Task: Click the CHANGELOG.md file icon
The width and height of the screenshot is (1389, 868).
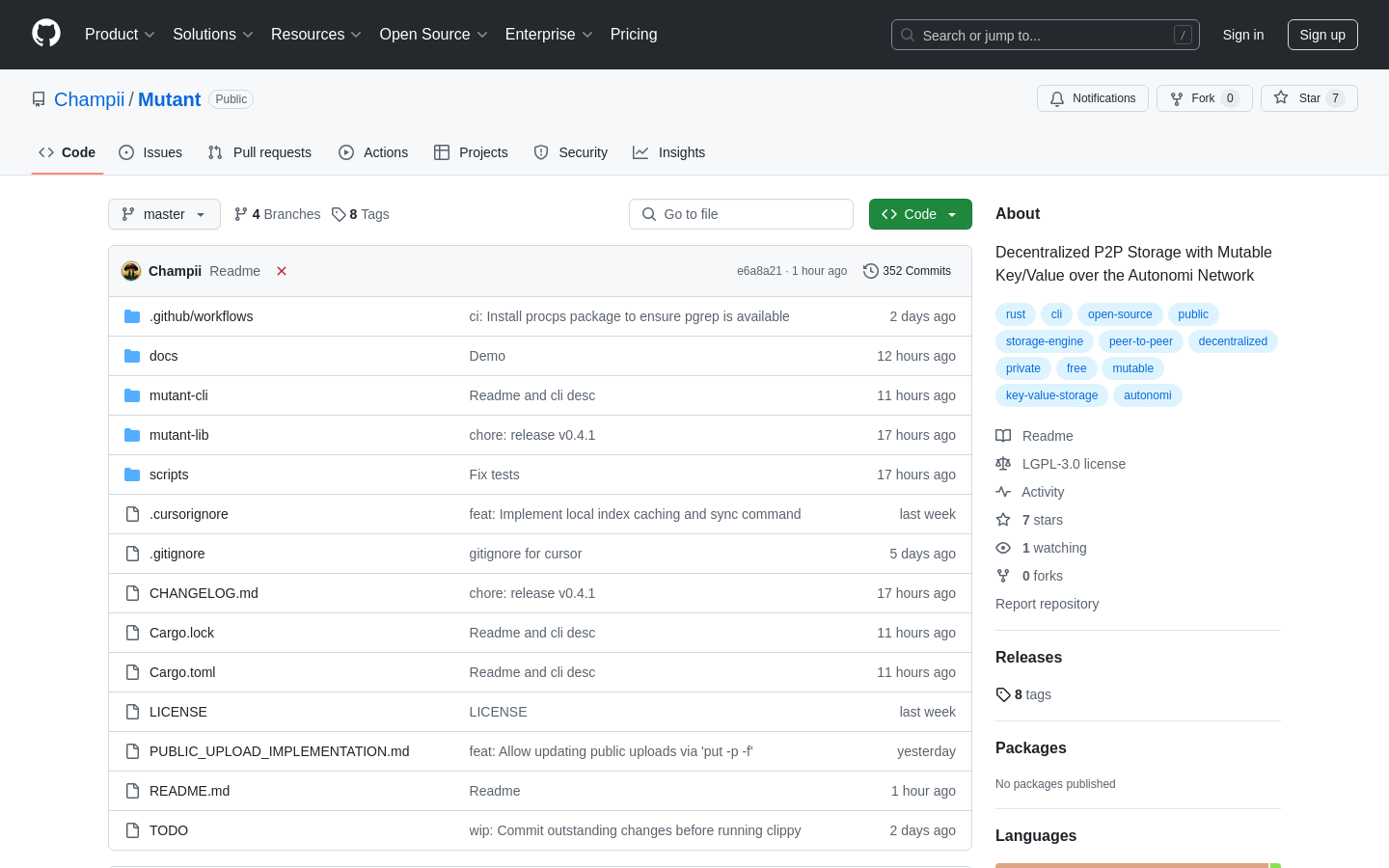Action: tap(132, 593)
